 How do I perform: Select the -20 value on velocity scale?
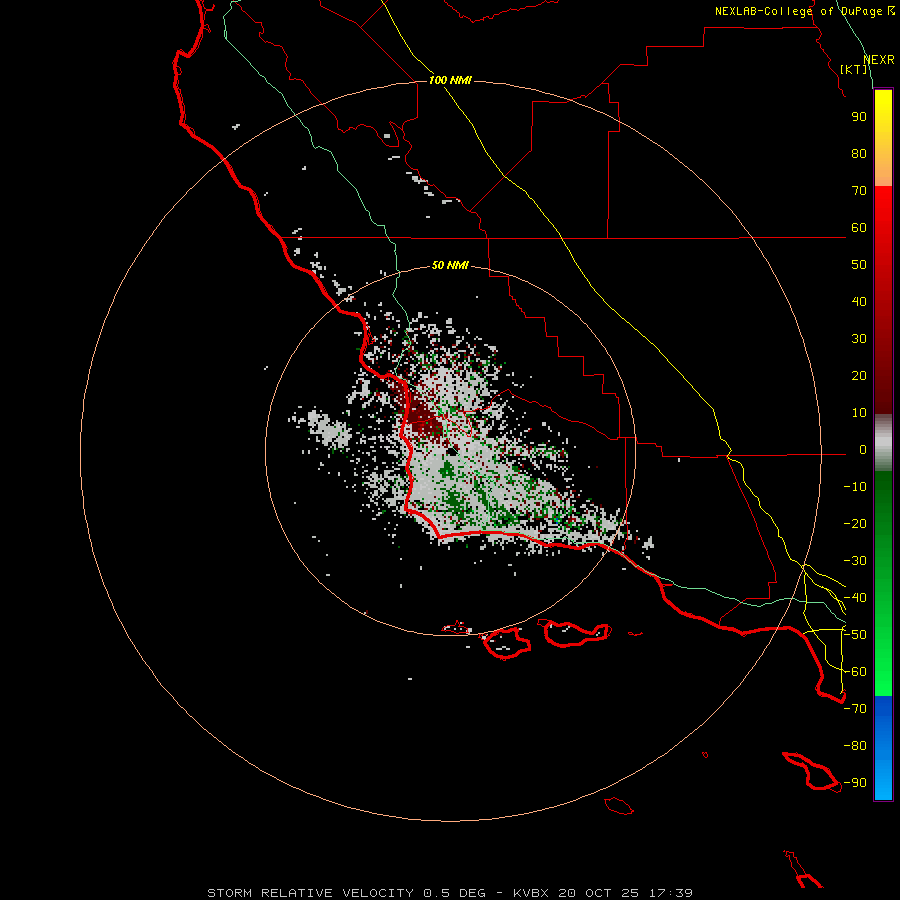tap(855, 523)
